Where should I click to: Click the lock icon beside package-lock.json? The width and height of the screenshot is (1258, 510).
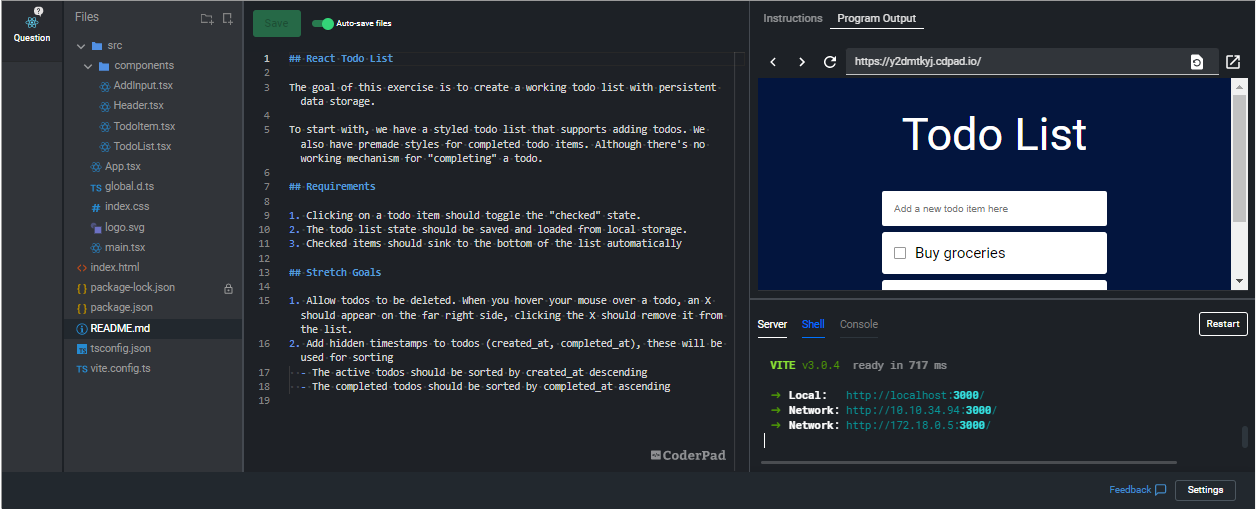(228, 288)
